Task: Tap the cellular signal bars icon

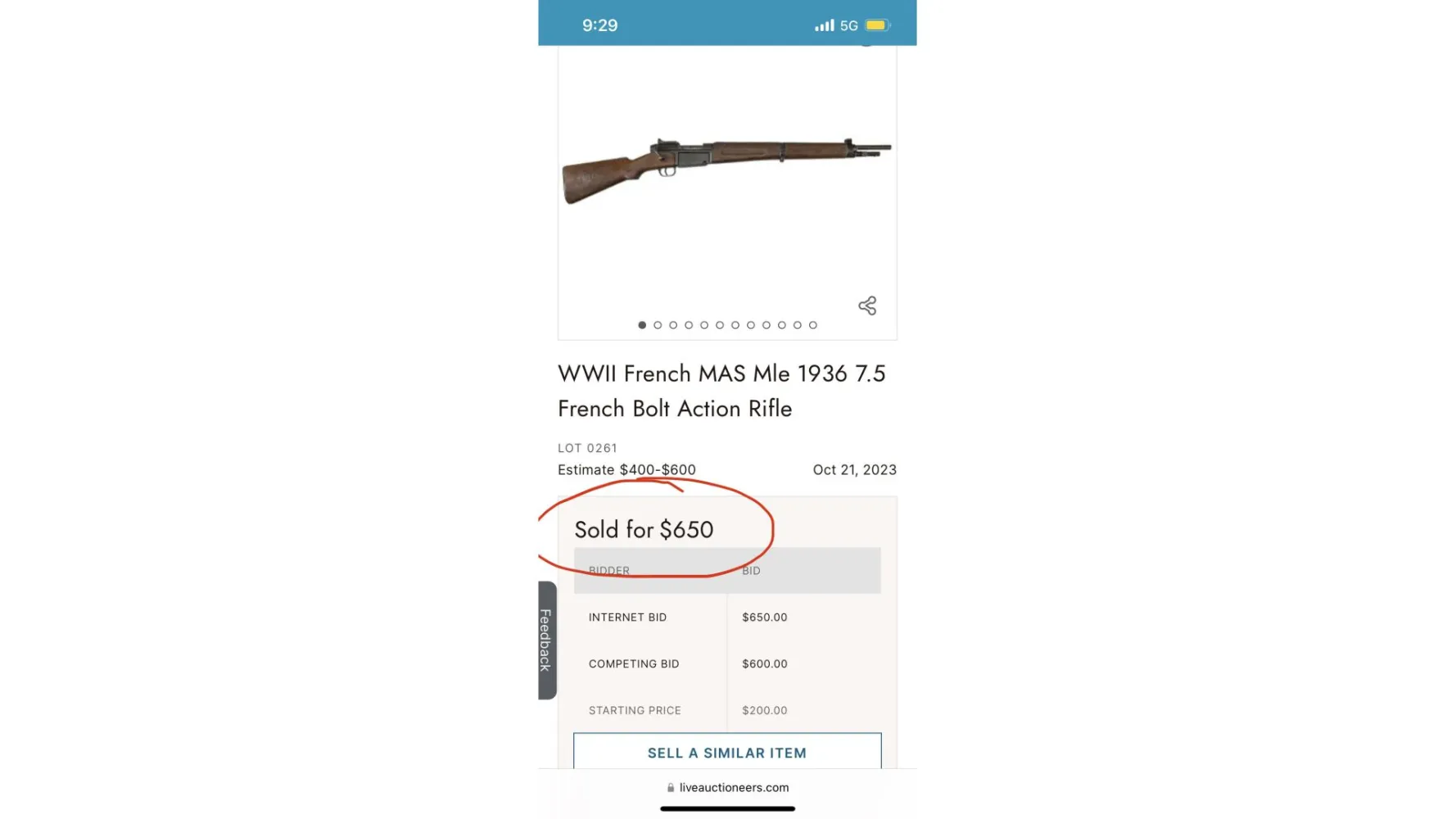Action: pyautogui.click(x=824, y=25)
